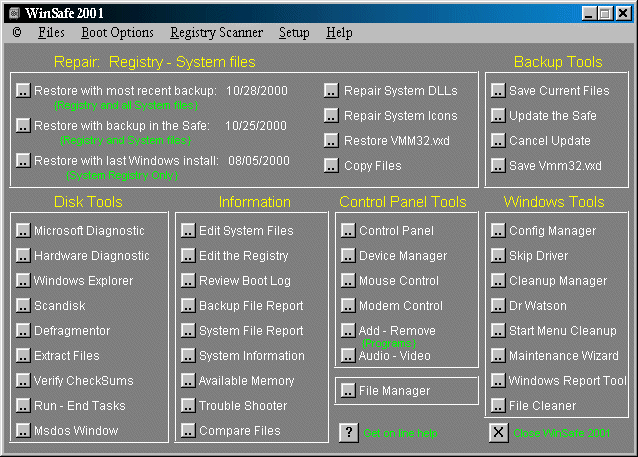Open the Help menu
The height and width of the screenshot is (457, 638).
pyautogui.click(x=339, y=33)
